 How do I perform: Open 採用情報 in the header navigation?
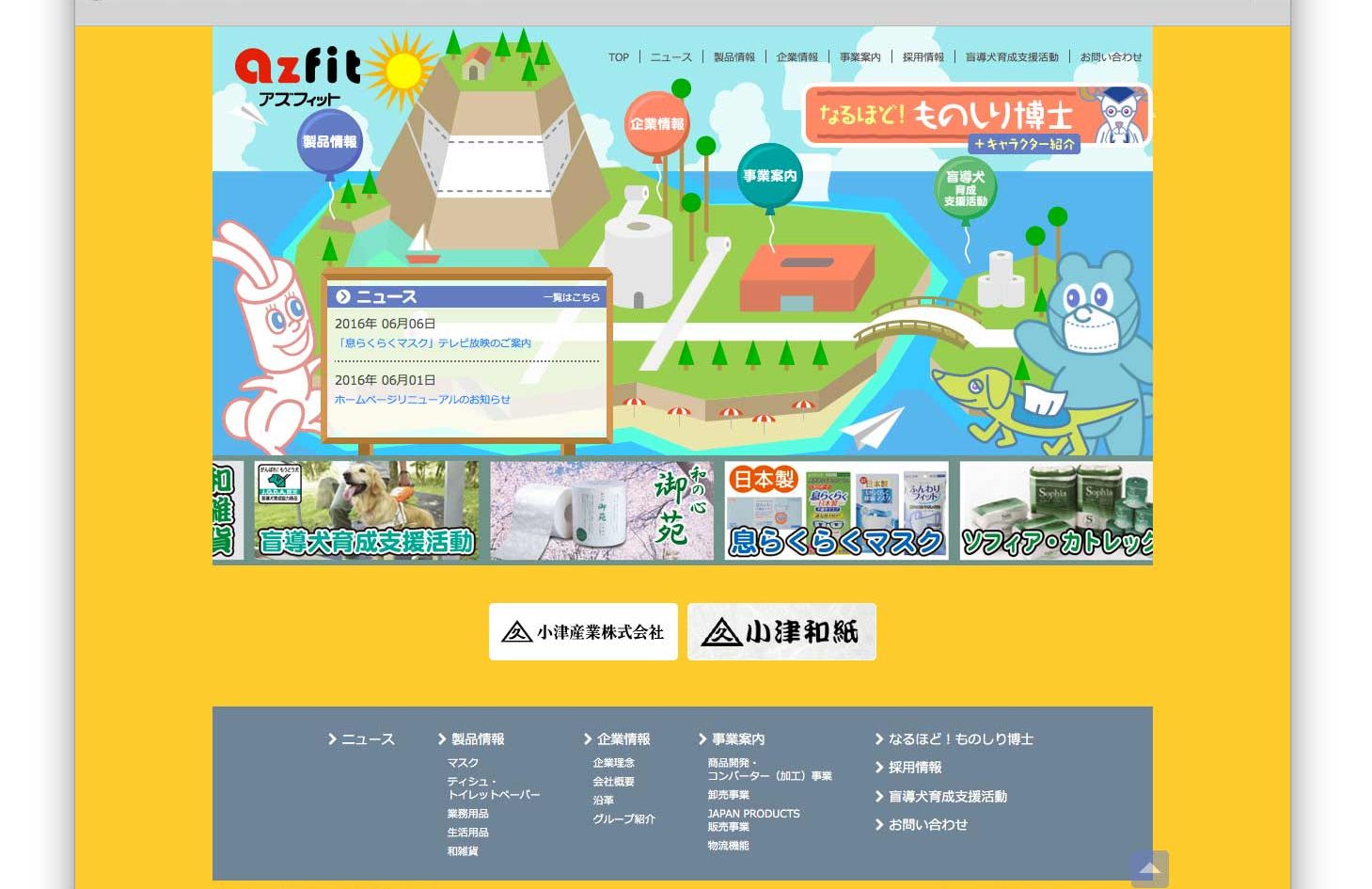[x=923, y=57]
